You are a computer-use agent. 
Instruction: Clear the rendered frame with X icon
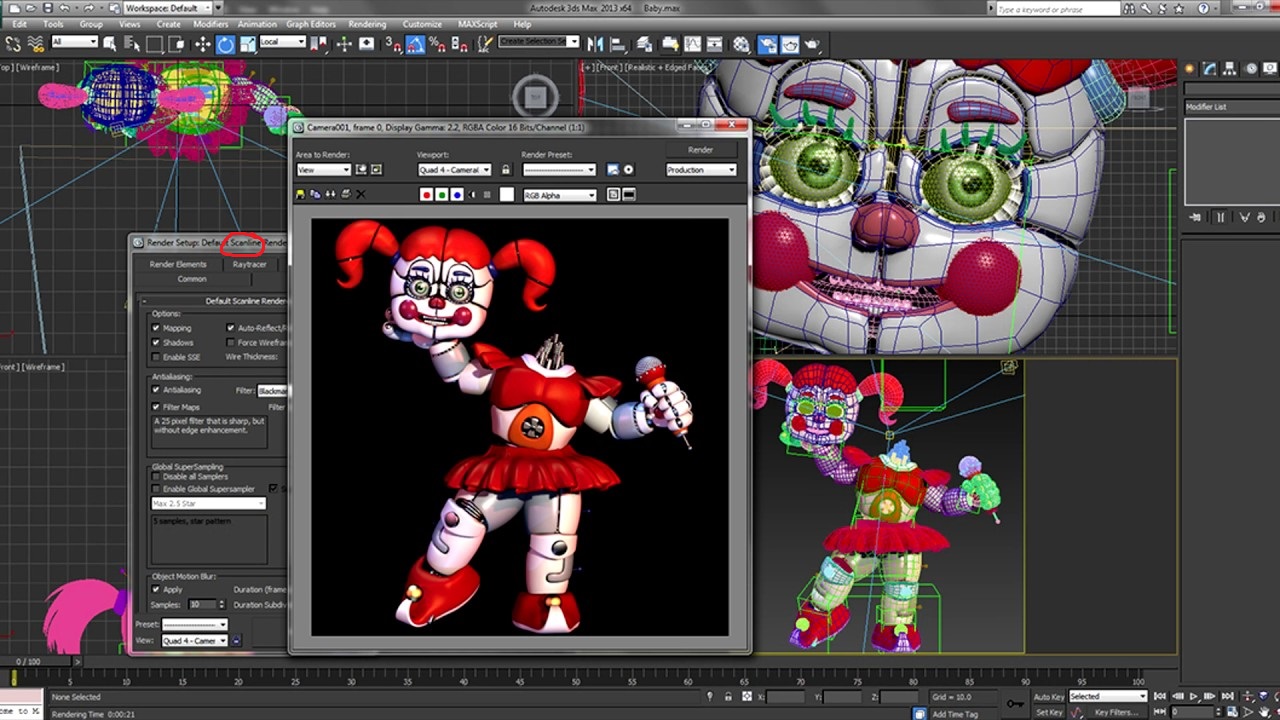[361, 195]
